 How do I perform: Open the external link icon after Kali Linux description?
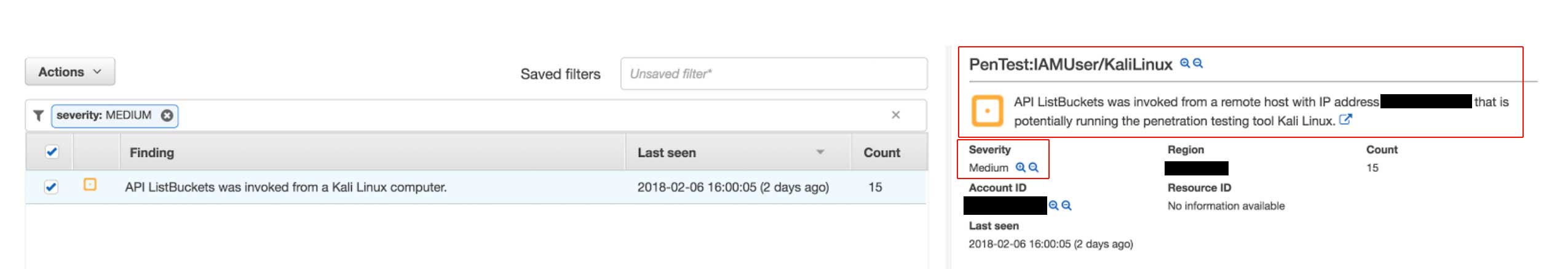pos(1345,120)
